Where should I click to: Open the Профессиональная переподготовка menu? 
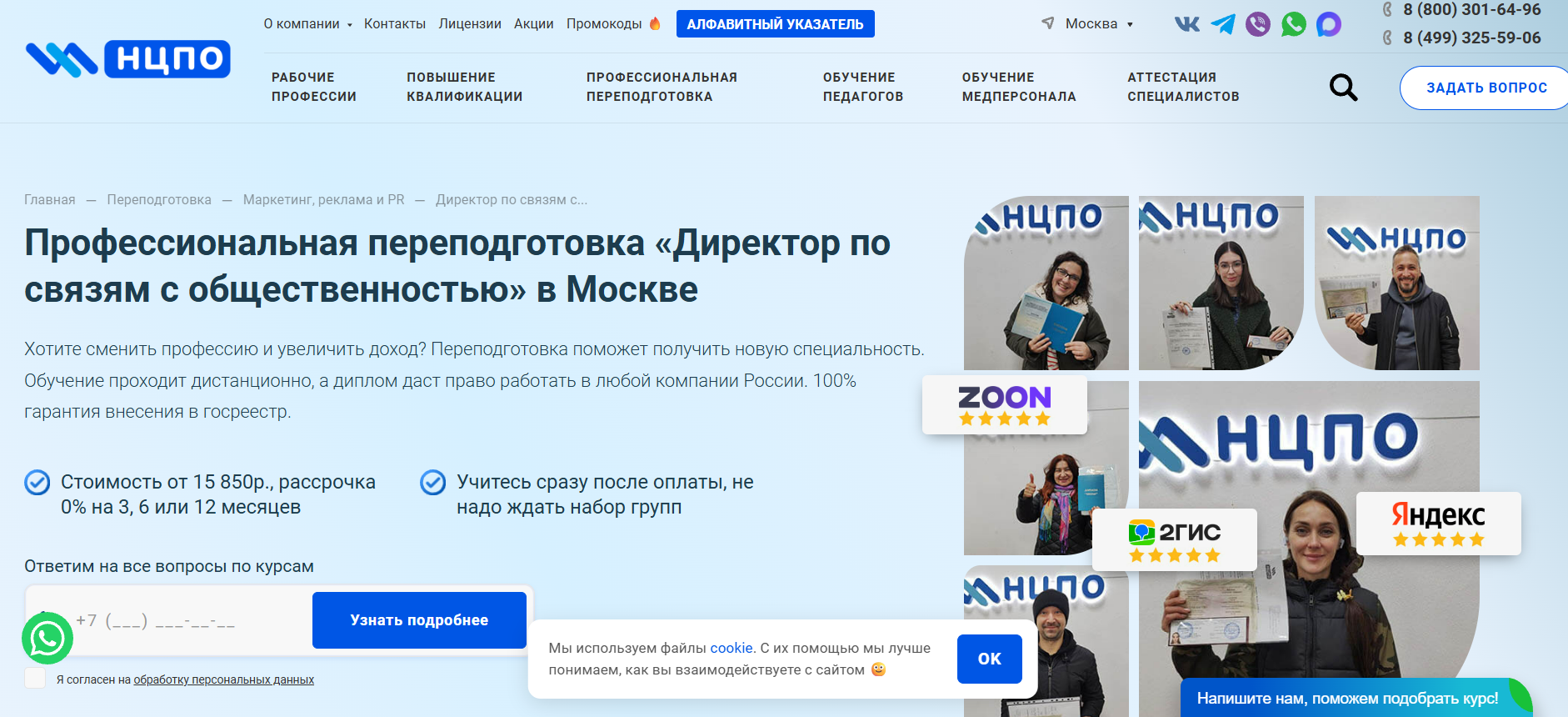click(662, 87)
